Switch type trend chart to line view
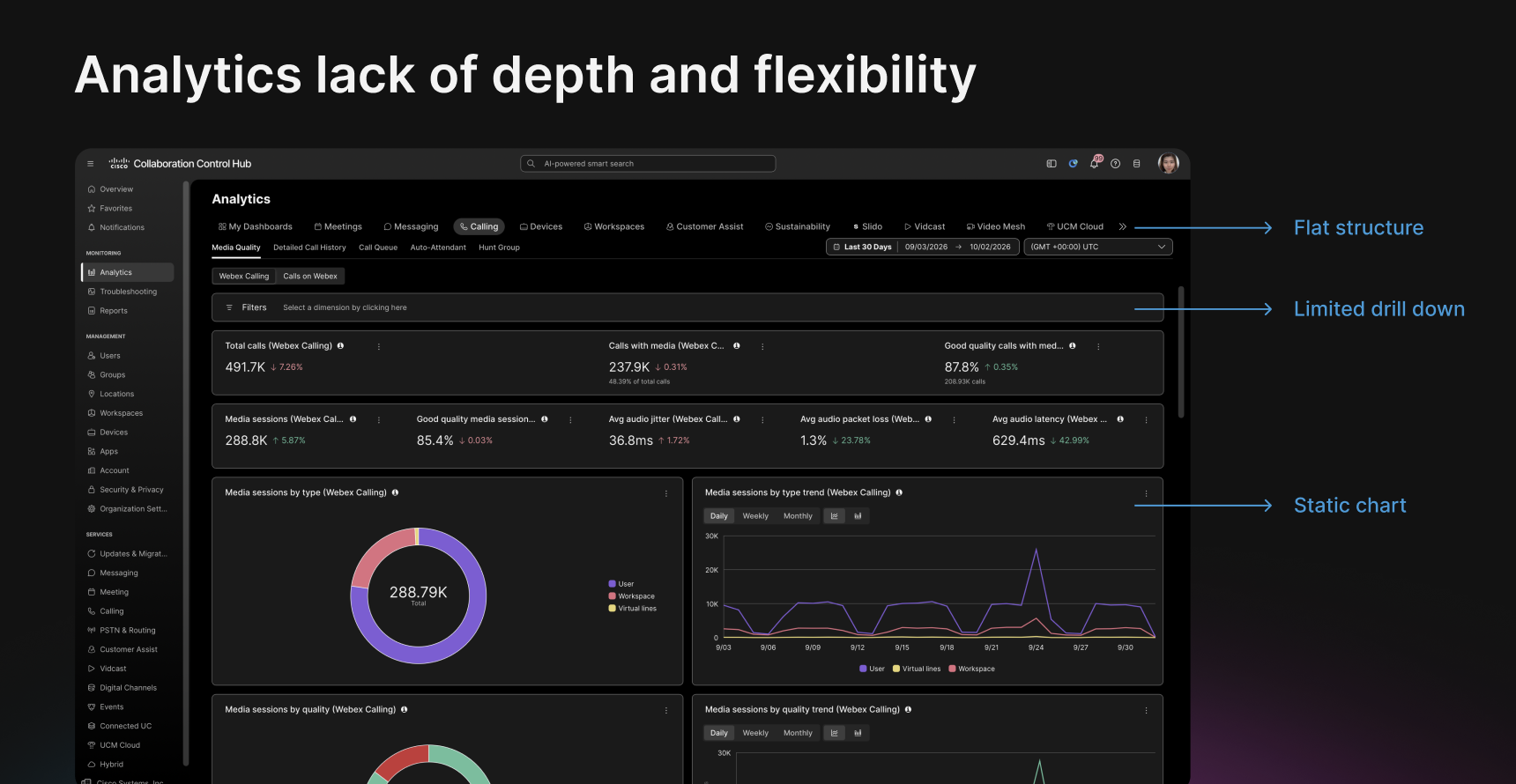 coord(835,516)
